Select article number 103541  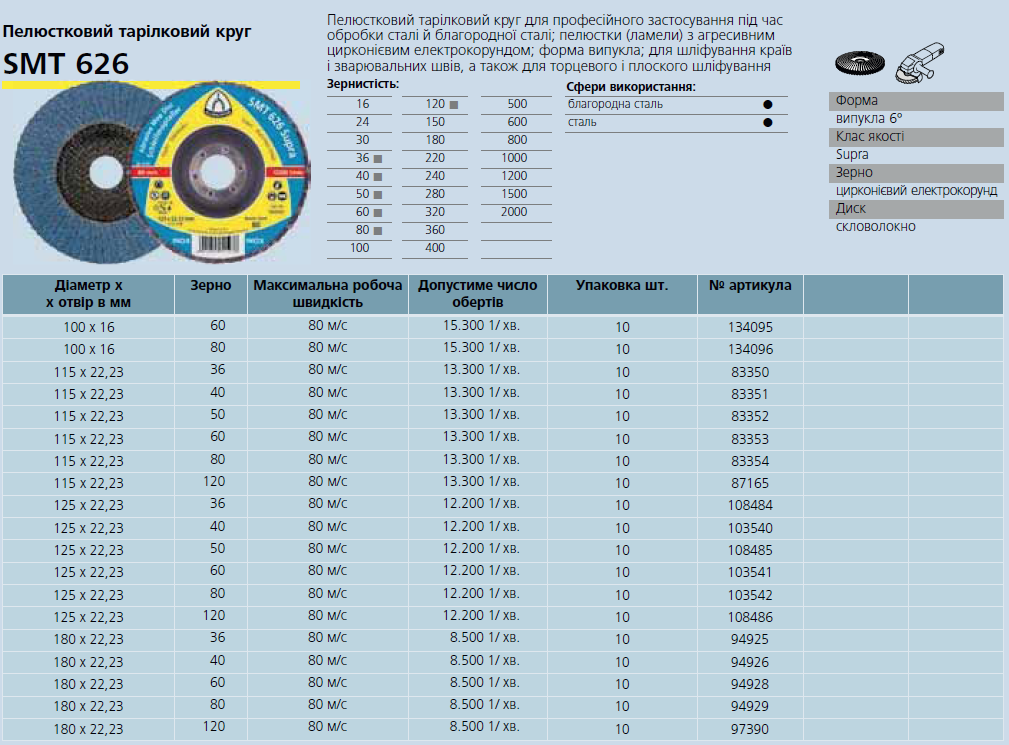click(750, 573)
